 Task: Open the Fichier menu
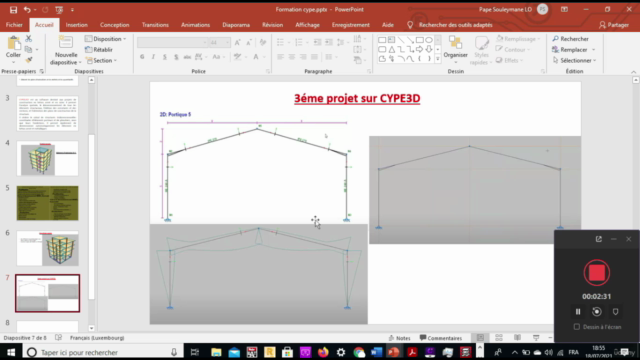tap(14, 25)
